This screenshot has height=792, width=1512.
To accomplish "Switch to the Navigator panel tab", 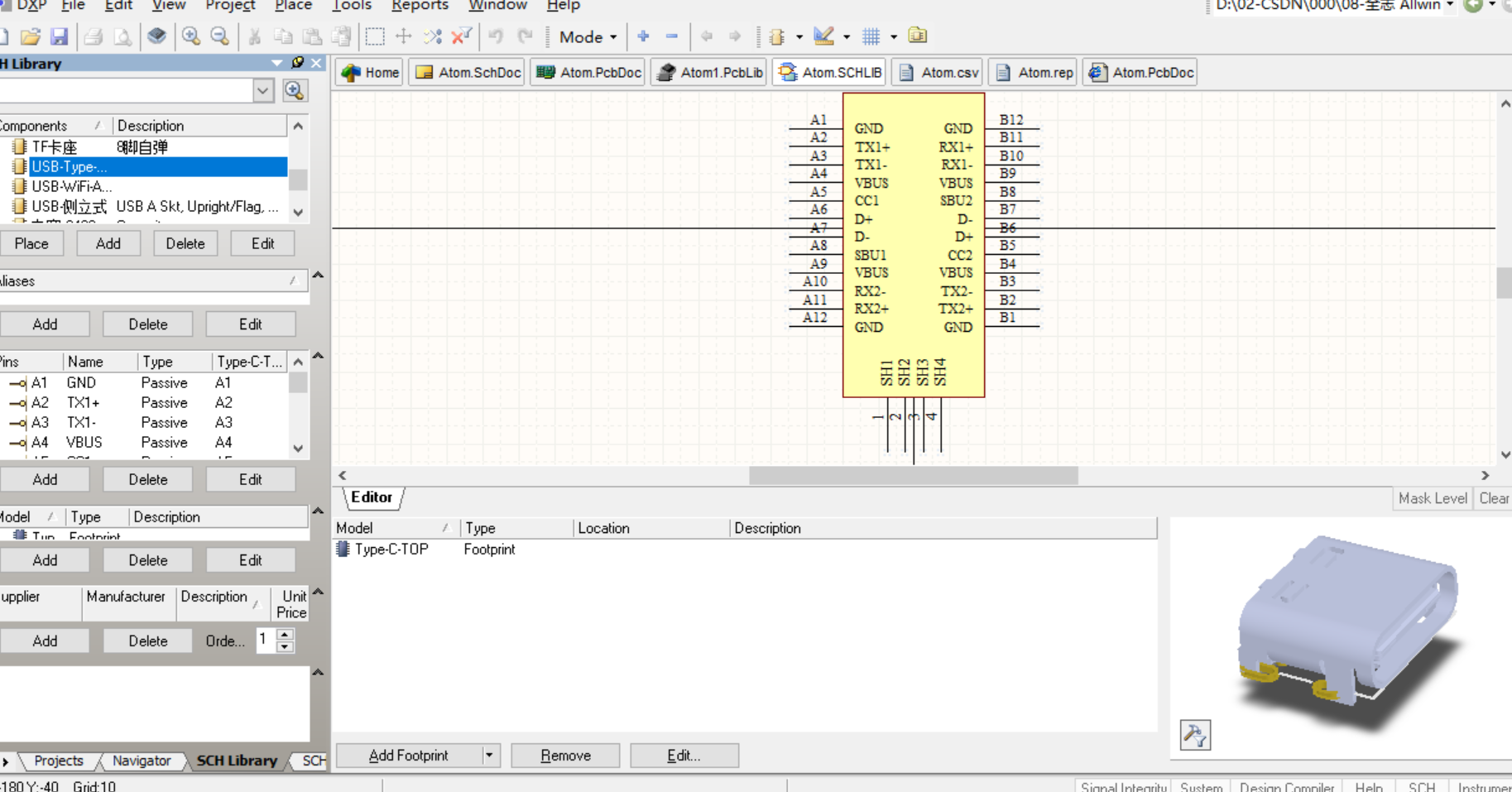I will tap(142, 761).
